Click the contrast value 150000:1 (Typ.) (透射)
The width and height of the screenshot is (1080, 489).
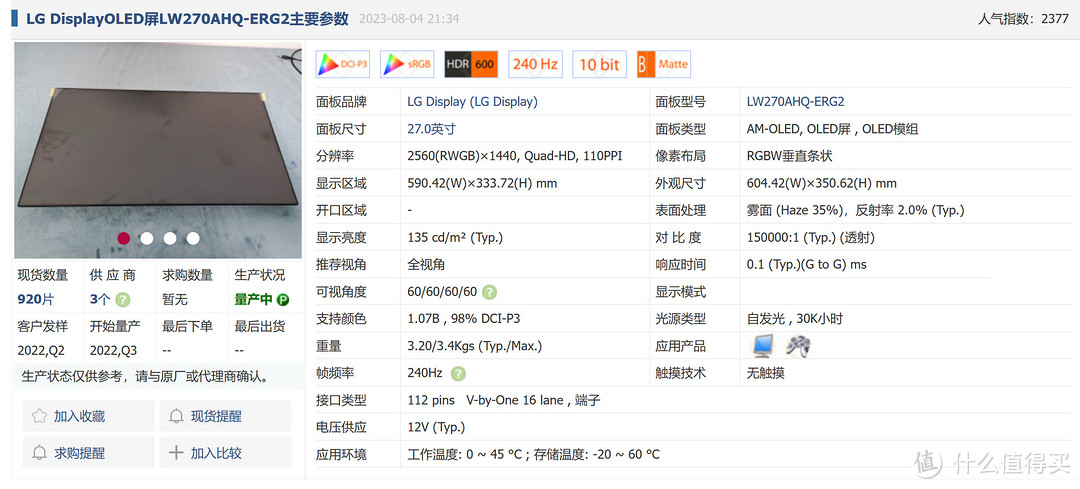(811, 238)
